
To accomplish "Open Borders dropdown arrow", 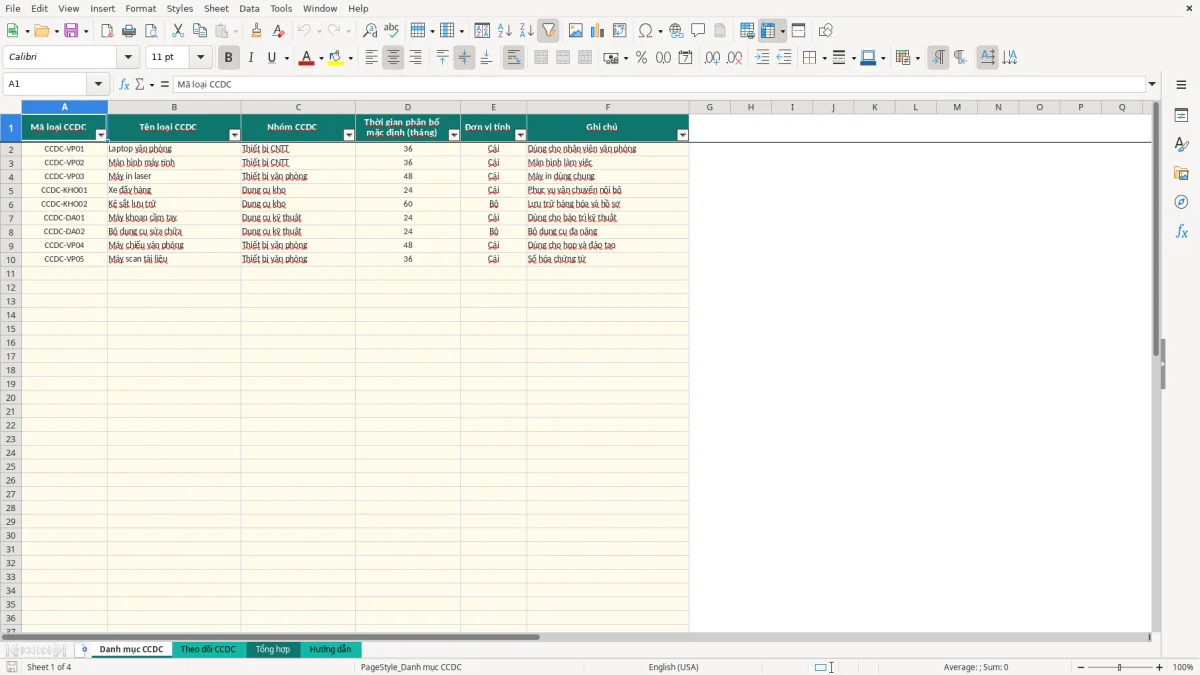I will click(823, 58).
